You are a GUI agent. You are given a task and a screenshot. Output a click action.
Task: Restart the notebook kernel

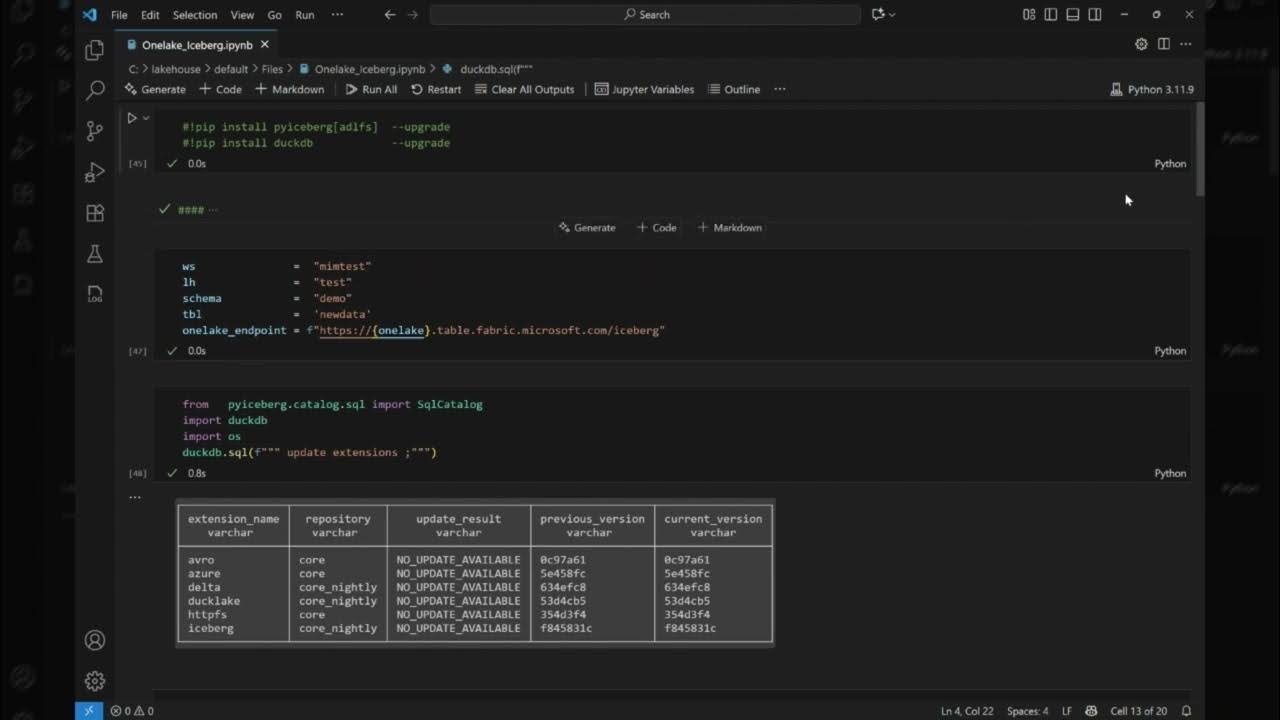(436, 89)
